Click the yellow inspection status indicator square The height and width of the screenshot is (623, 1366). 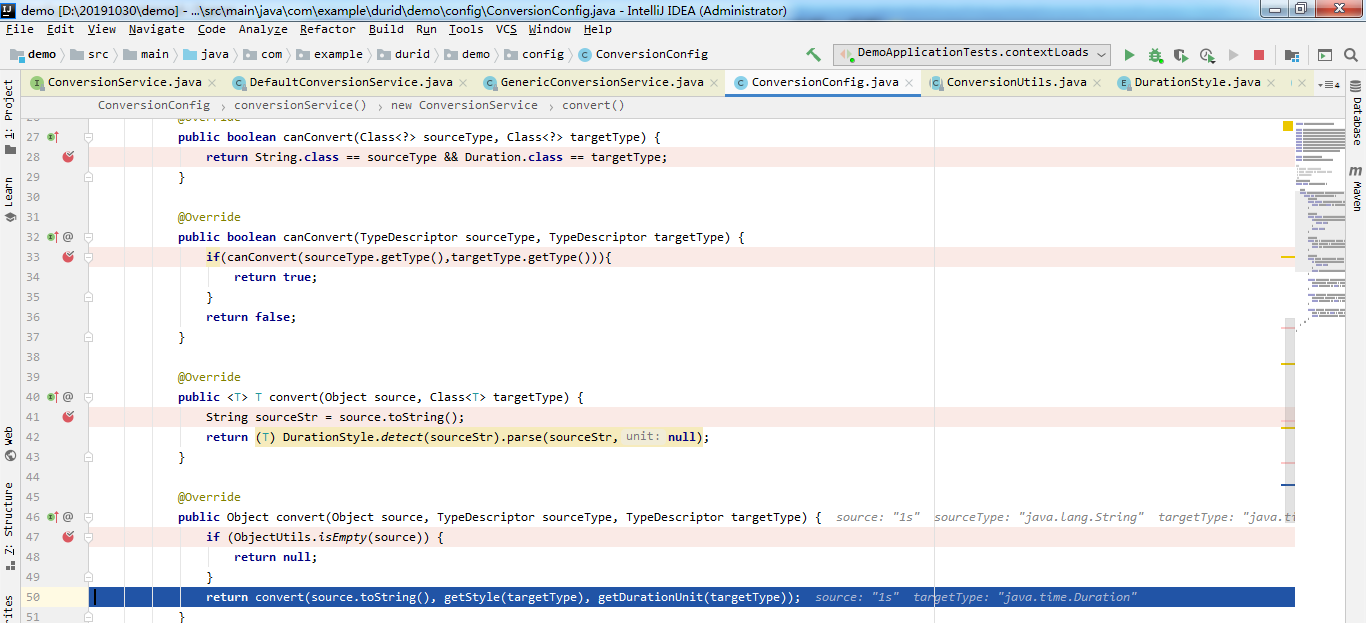coord(1288,126)
